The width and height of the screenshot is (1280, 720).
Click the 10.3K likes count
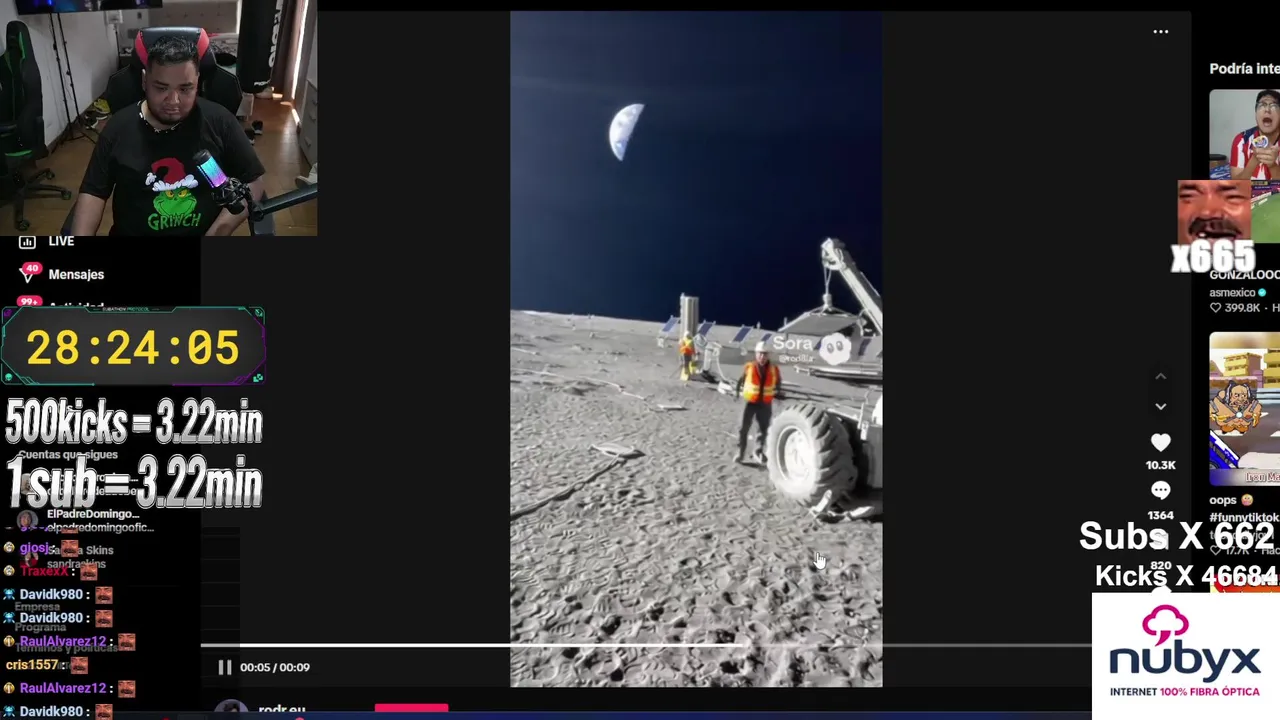click(1160, 465)
